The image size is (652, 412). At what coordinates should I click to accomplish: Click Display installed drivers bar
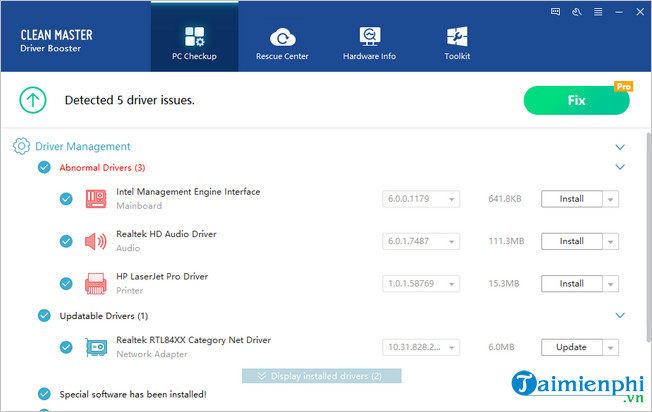click(321, 376)
